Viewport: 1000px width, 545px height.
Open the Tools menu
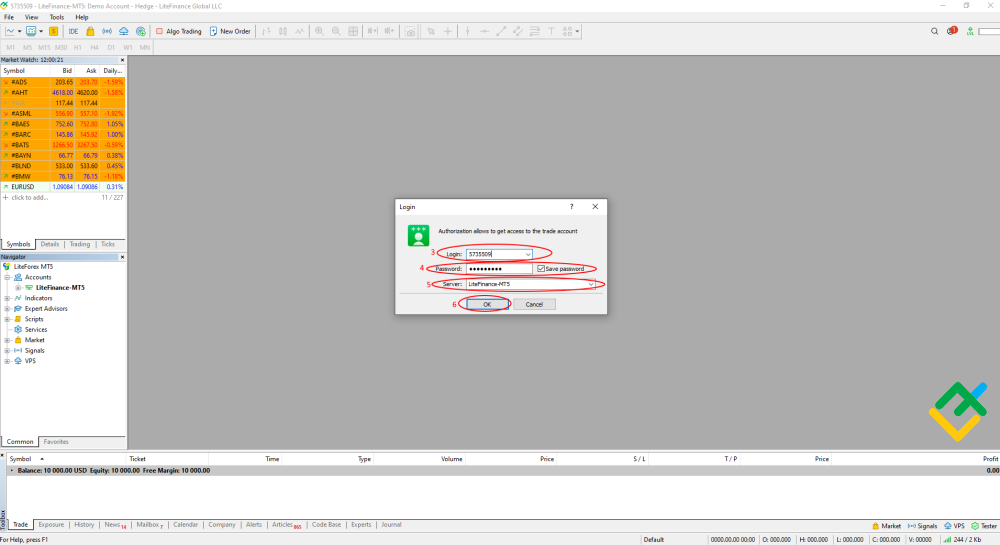[x=57, y=17]
